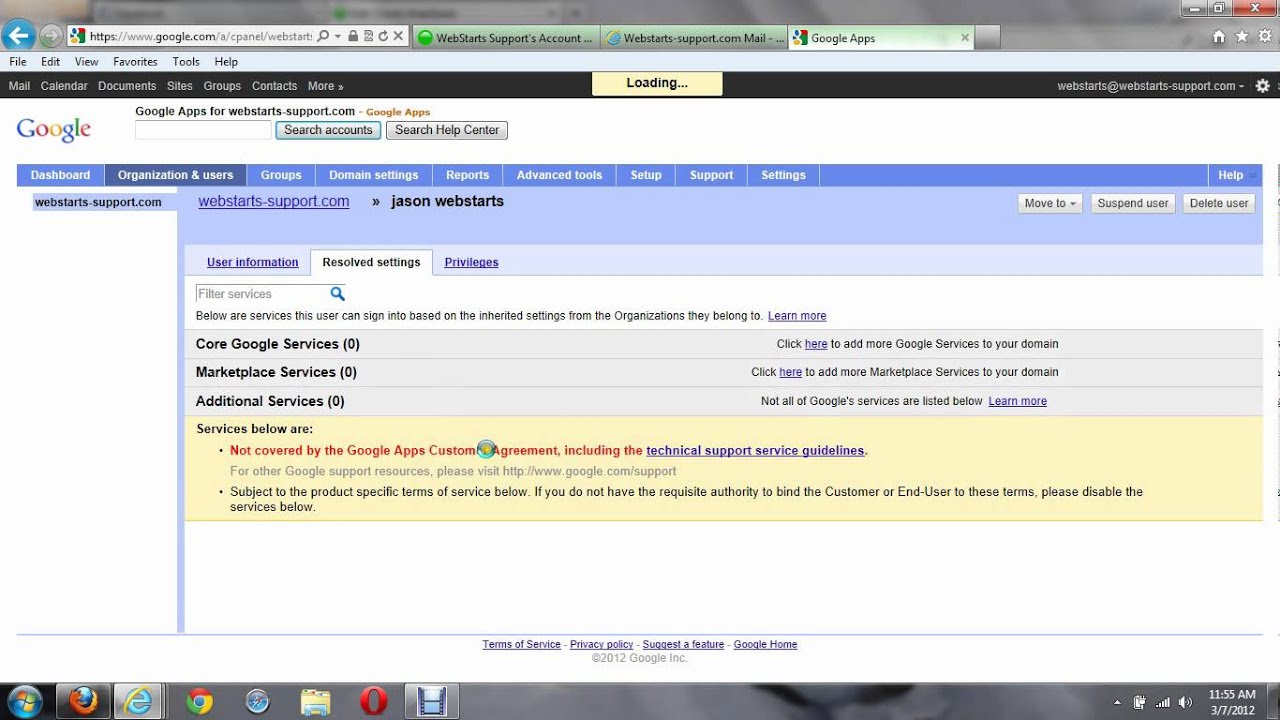
Task: Show hidden tray icons arrow
Action: 1117,702
